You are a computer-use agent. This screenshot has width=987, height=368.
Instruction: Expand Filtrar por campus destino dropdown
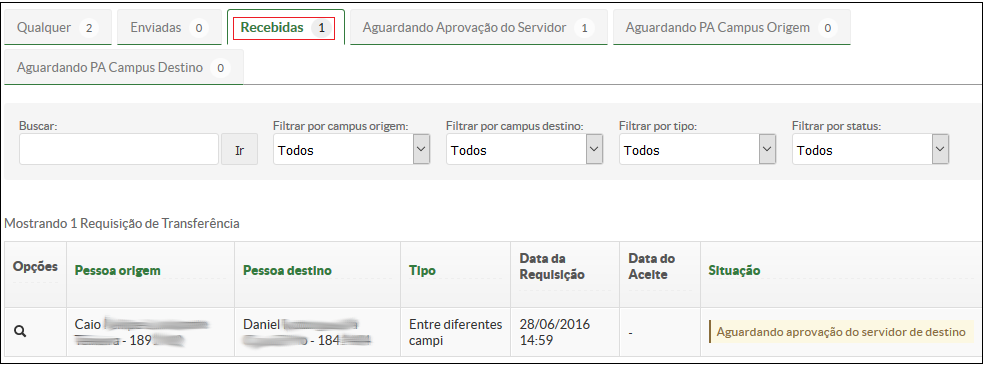click(524, 150)
